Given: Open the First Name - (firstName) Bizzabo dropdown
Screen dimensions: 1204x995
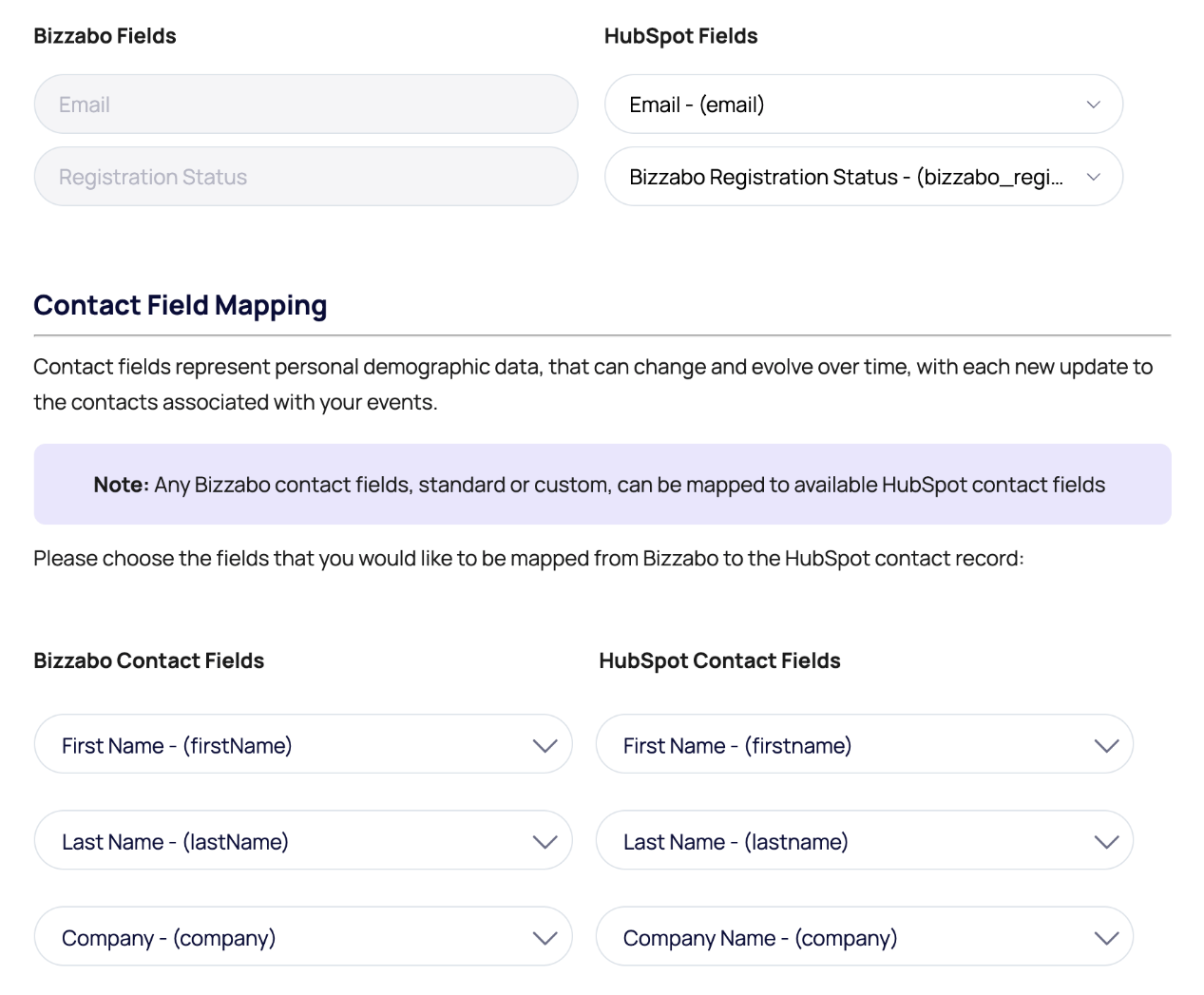Looking at the screenshot, I should [303, 744].
